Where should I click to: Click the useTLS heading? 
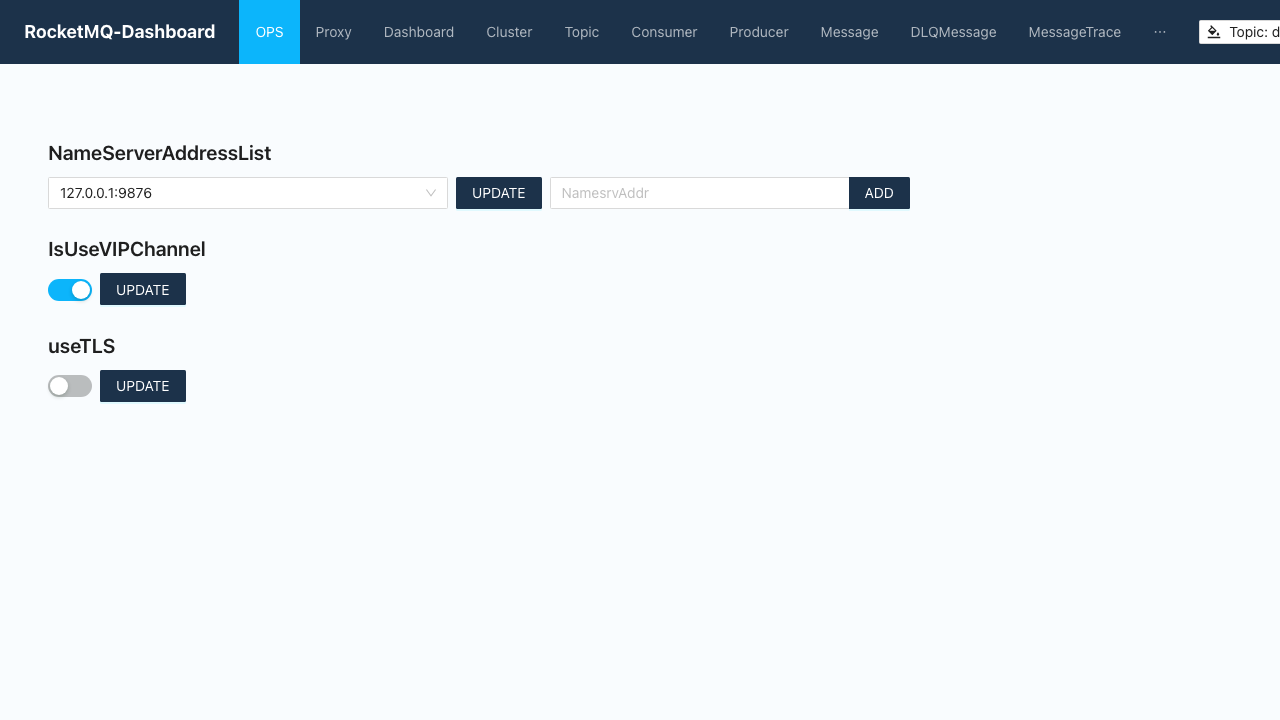[x=82, y=346]
